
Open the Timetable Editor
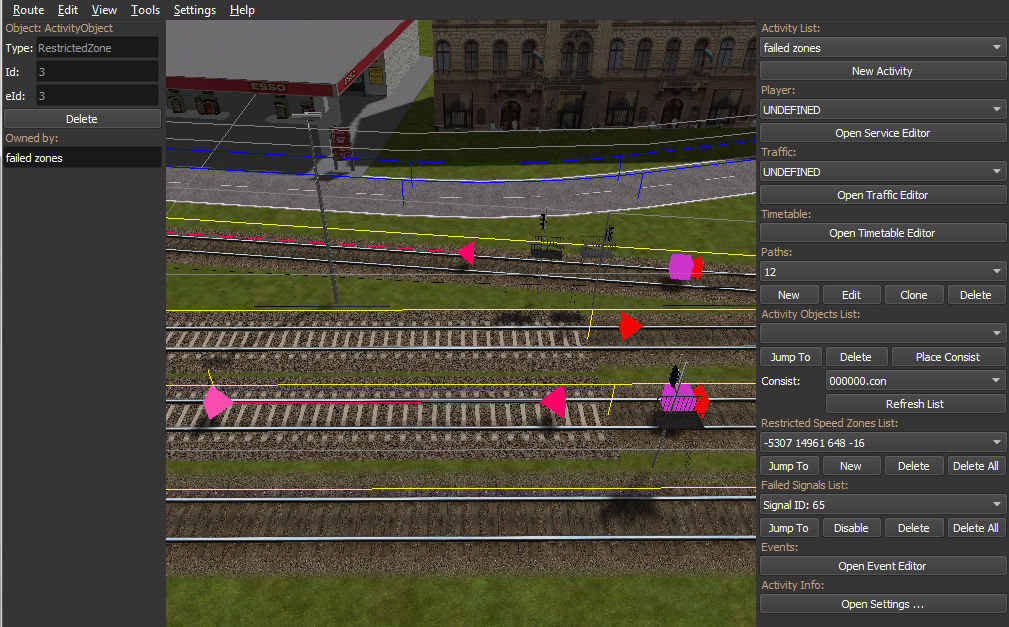pos(883,233)
